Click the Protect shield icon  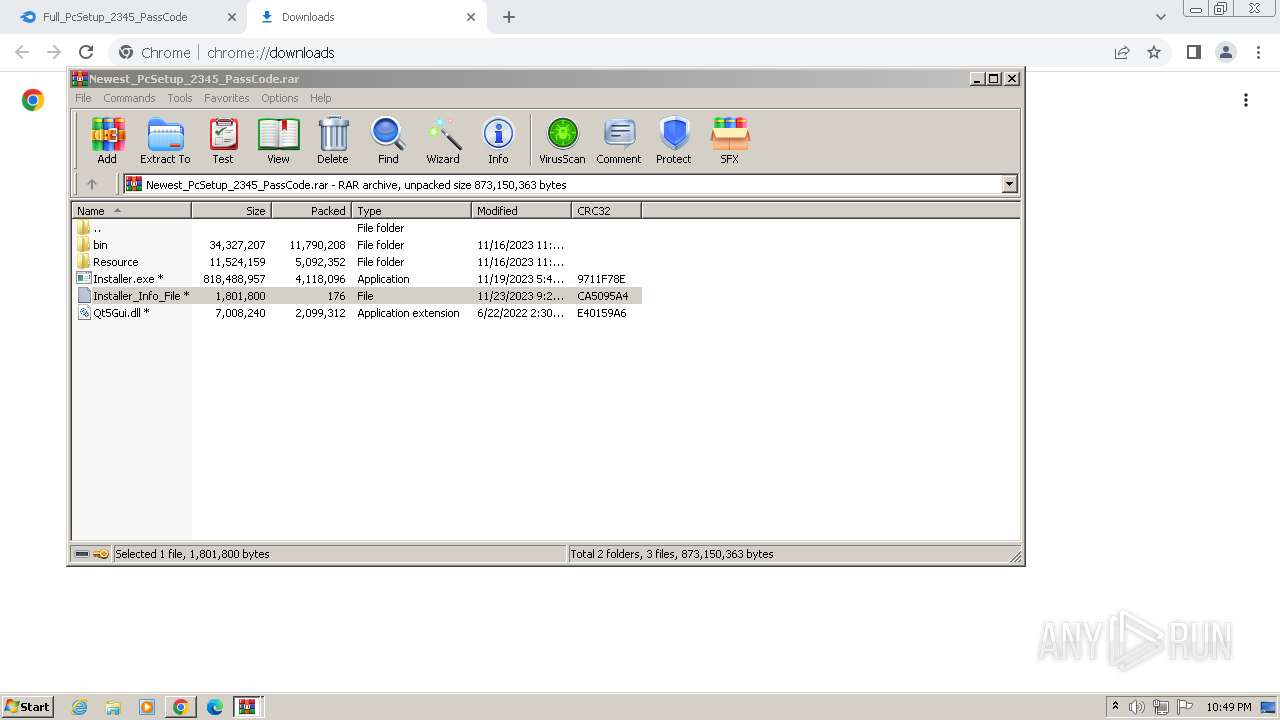pyautogui.click(x=674, y=140)
